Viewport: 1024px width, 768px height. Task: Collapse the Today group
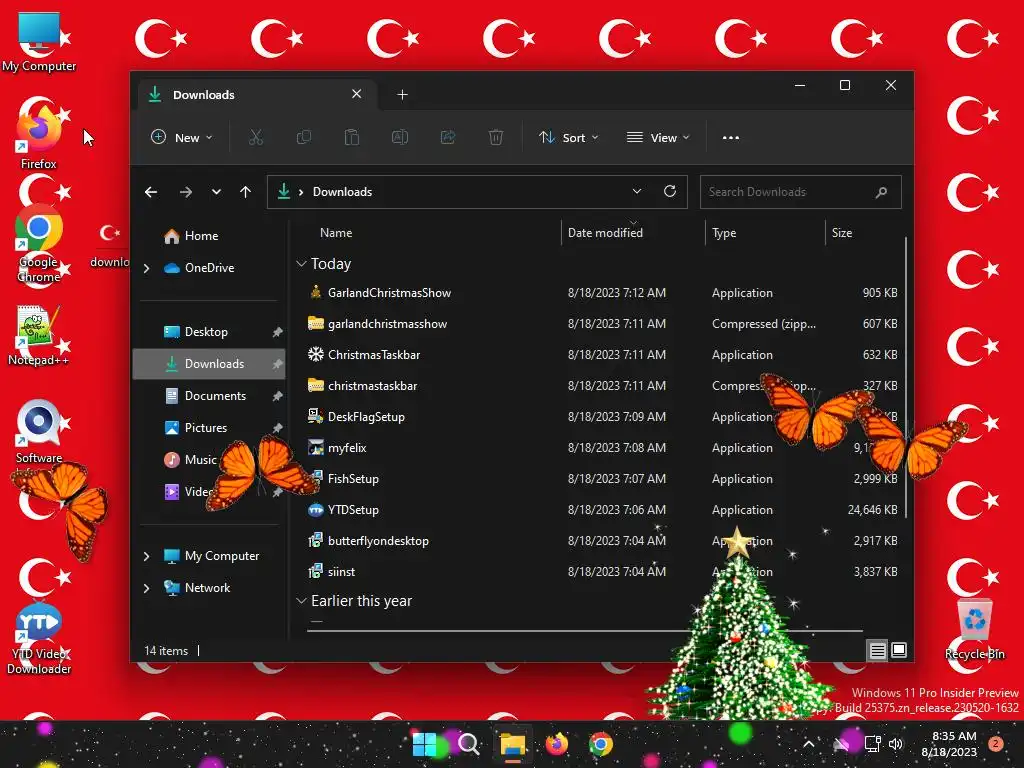(301, 264)
